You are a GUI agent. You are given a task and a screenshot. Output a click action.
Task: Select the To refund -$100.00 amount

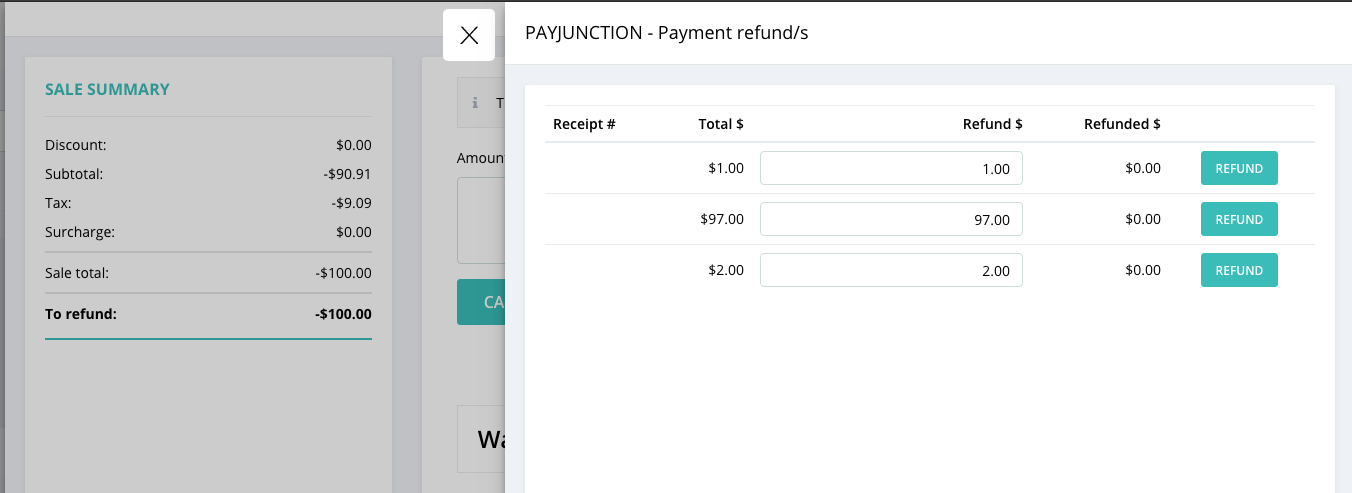click(343, 313)
